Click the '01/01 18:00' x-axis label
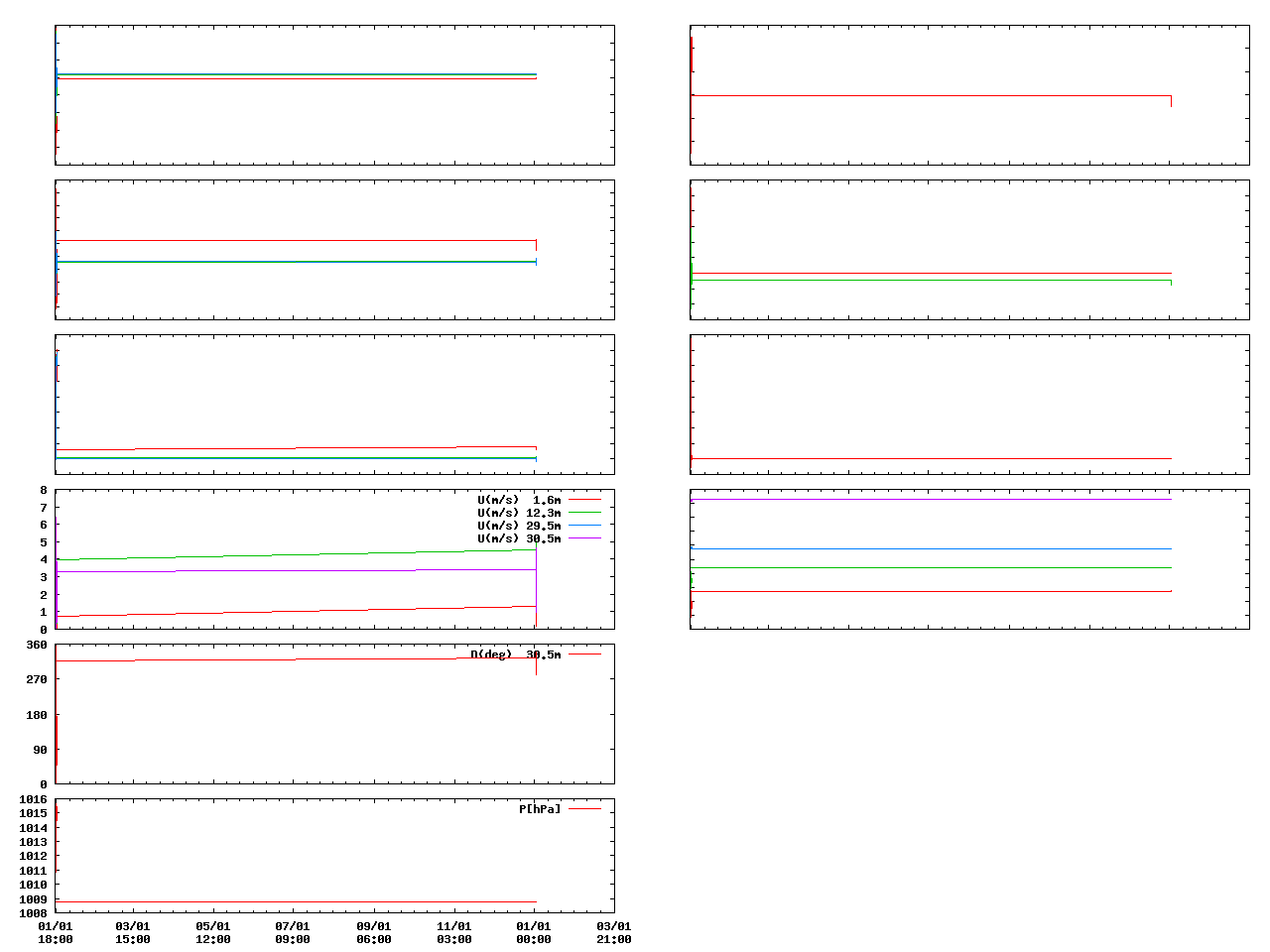This screenshot has height=952, width=1270. (56, 933)
